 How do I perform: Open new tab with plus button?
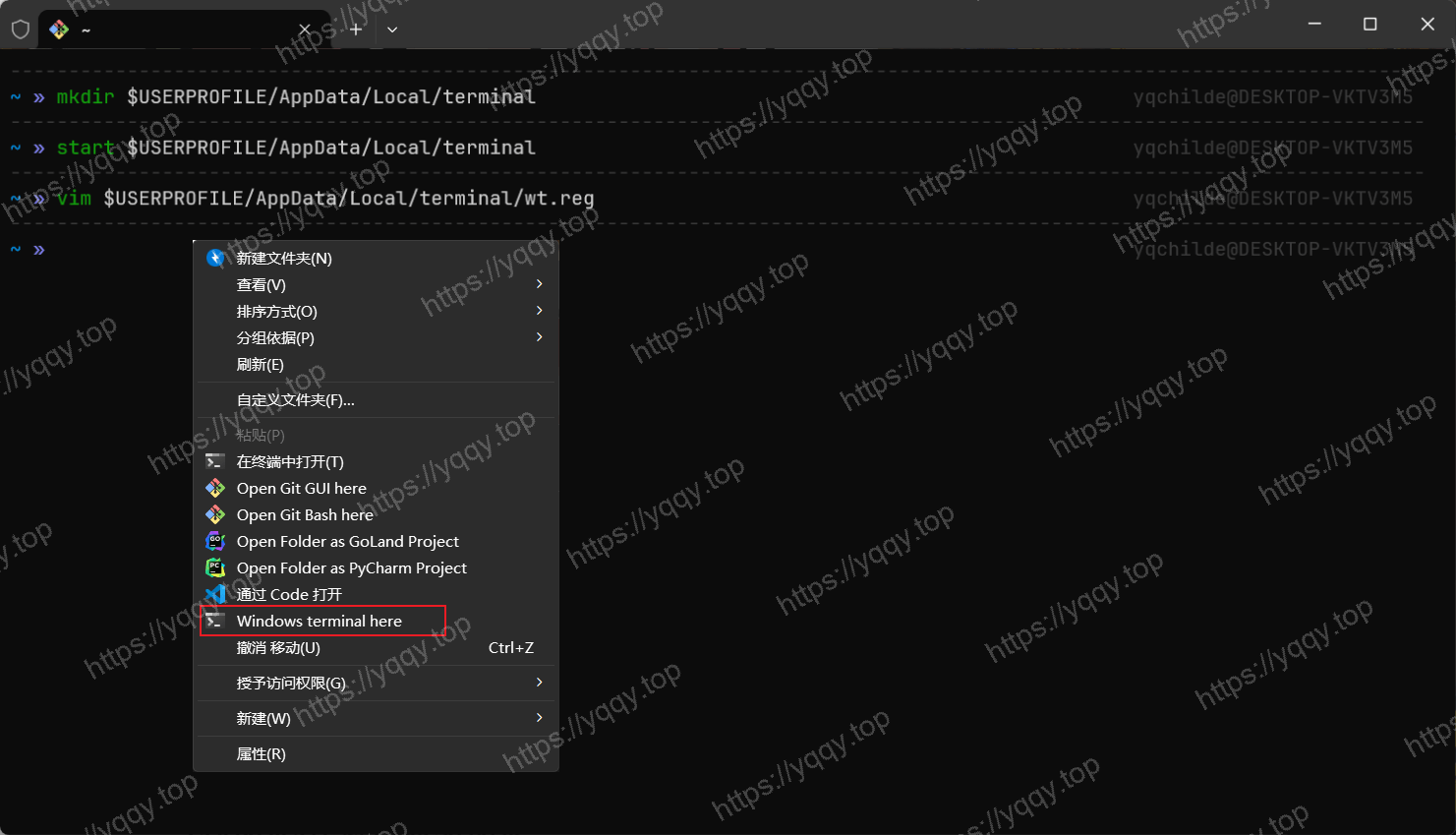356,30
